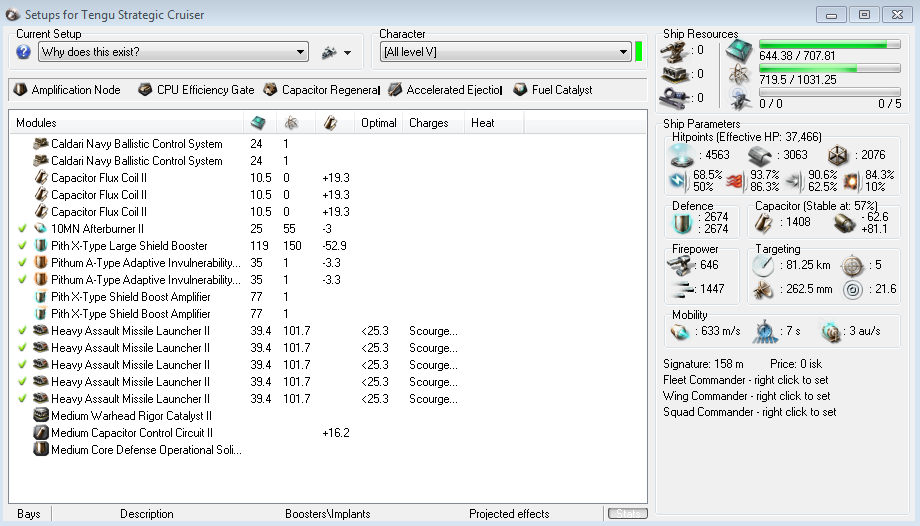The height and width of the screenshot is (526, 920).
Task: Select the CPU Efficiency Gate subsystem
Action: point(196,90)
